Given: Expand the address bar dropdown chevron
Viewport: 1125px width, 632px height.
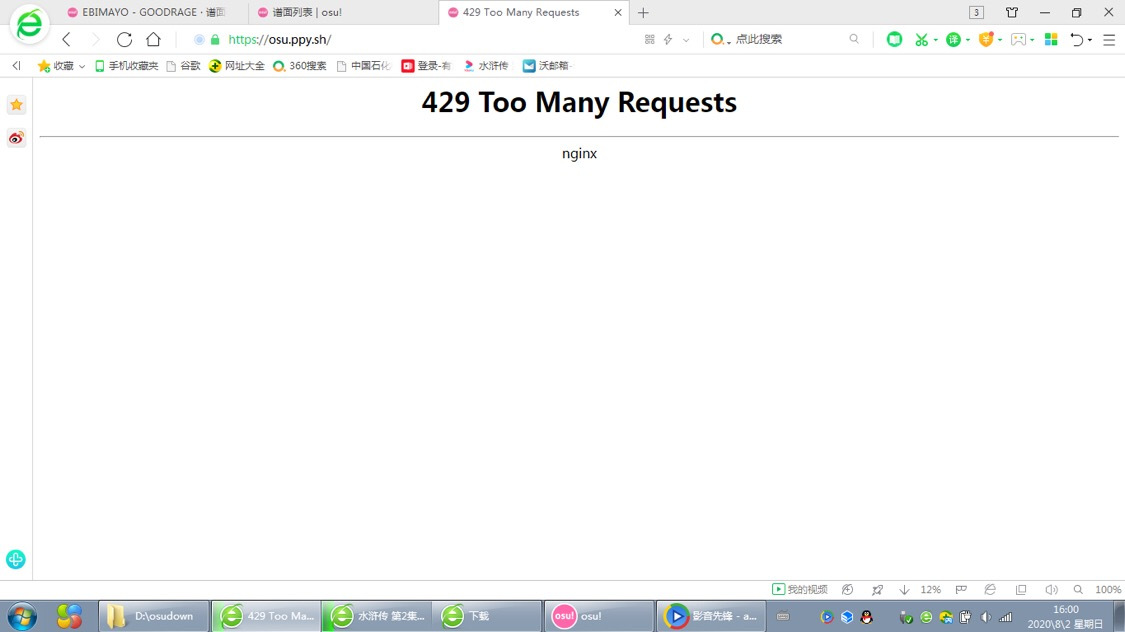Looking at the screenshot, I should (x=686, y=40).
